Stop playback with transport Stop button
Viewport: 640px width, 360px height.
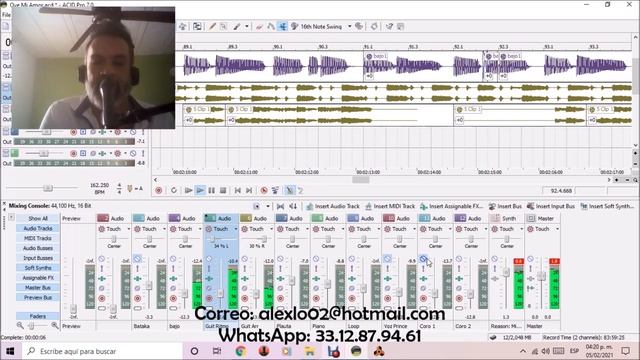click(223, 191)
